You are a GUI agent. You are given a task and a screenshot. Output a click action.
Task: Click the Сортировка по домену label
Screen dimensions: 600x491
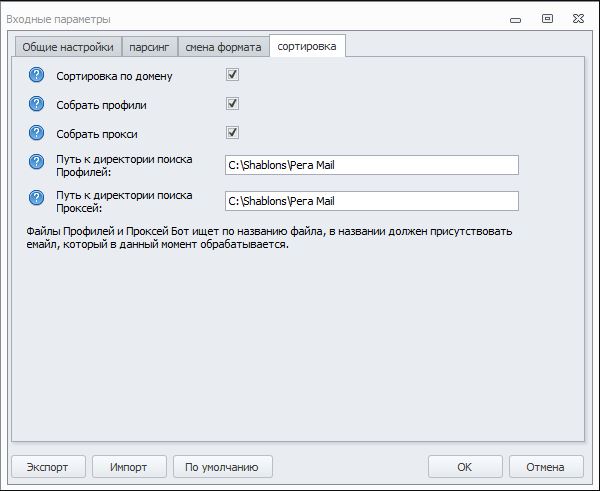114,76
